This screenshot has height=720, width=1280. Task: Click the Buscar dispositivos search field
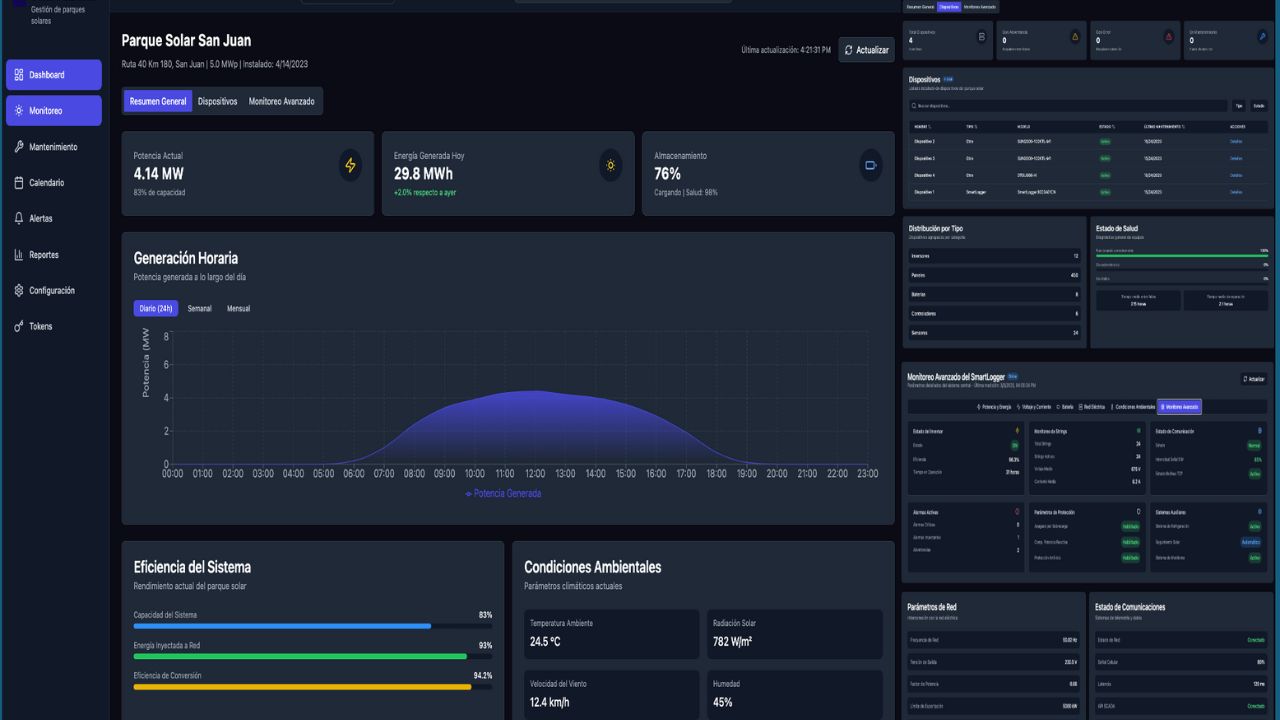click(1068, 105)
